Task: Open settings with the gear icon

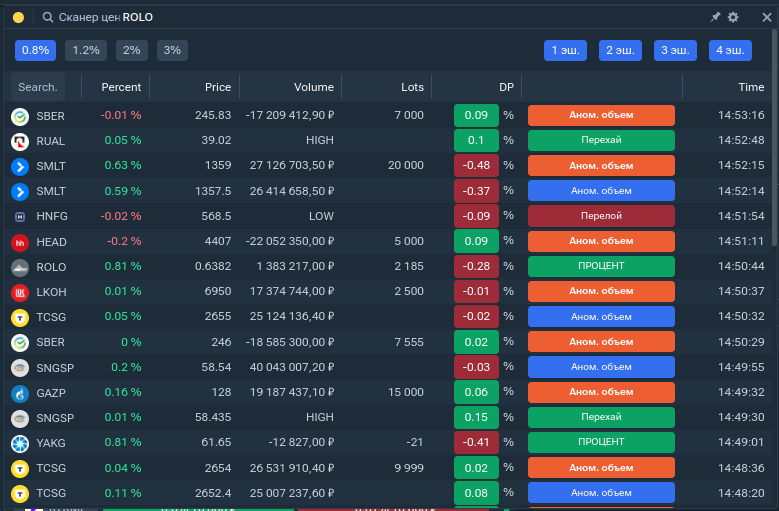Action: tap(733, 17)
